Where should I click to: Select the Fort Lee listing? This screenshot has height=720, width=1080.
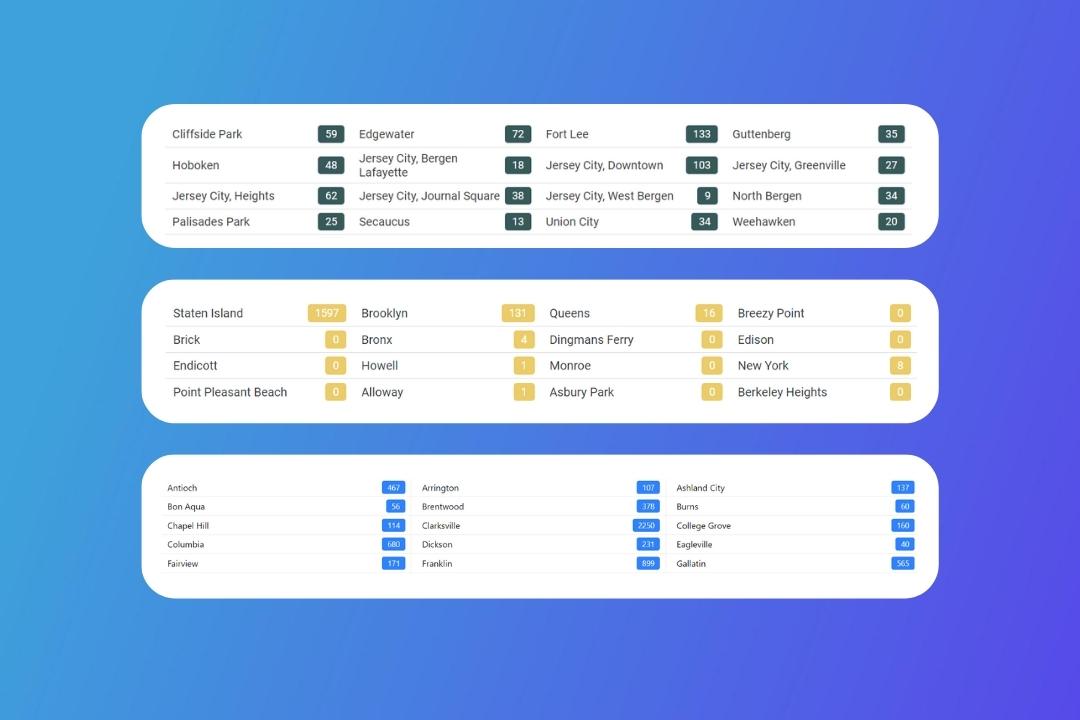(x=567, y=134)
